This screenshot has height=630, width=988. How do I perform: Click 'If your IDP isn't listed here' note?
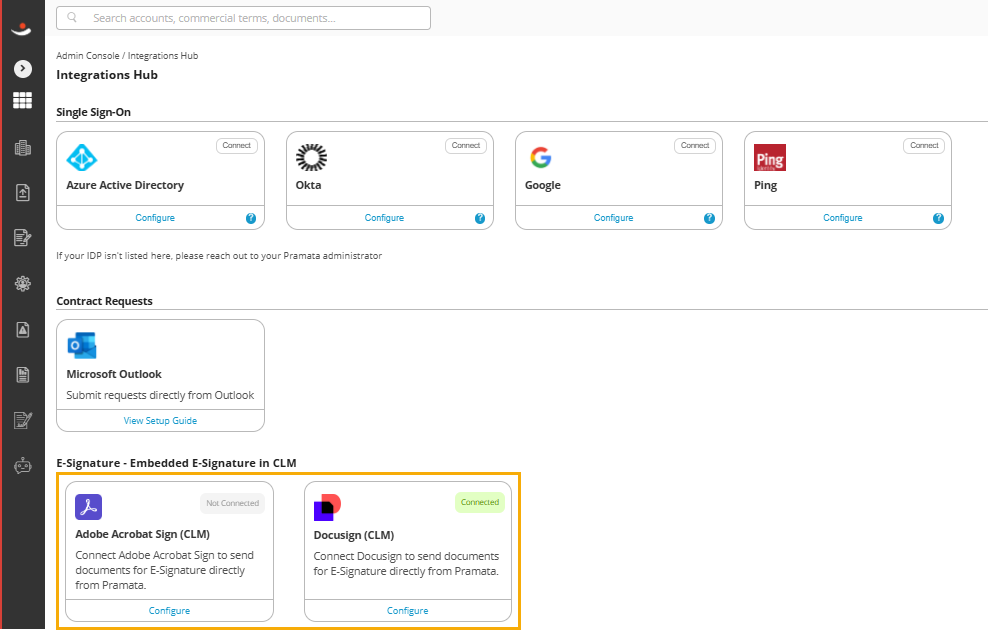tap(219, 256)
